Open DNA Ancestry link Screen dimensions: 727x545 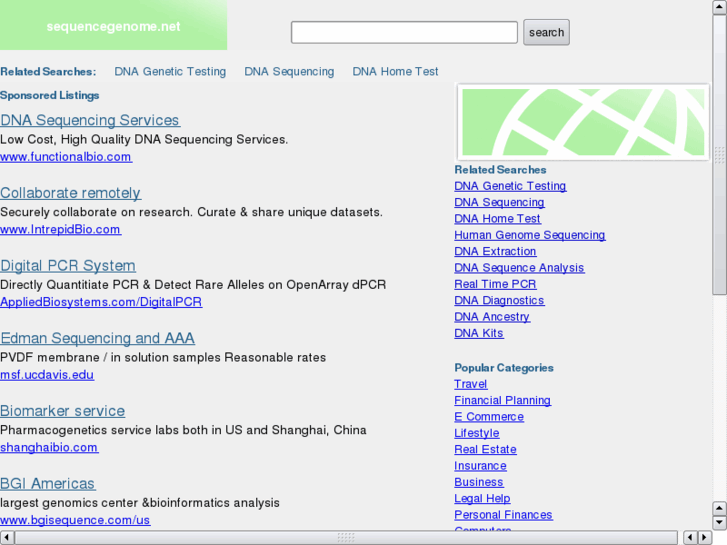492,317
